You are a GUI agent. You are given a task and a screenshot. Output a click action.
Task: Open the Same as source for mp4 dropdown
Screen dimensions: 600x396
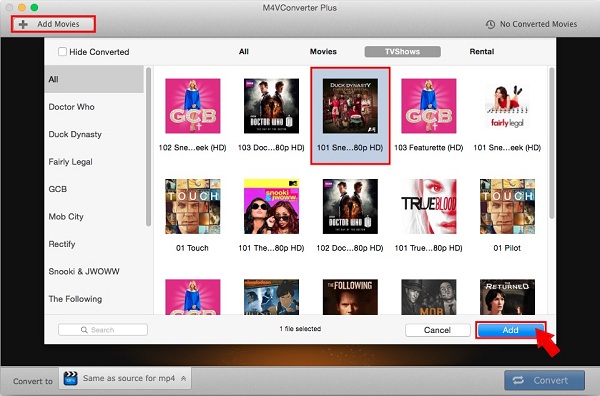tap(125, 378)
